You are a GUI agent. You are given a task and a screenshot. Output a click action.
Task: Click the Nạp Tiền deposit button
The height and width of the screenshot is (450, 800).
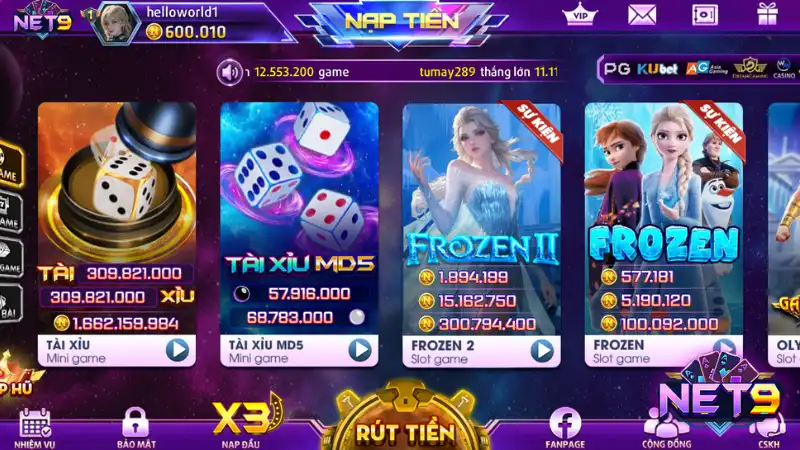[402, 21]
